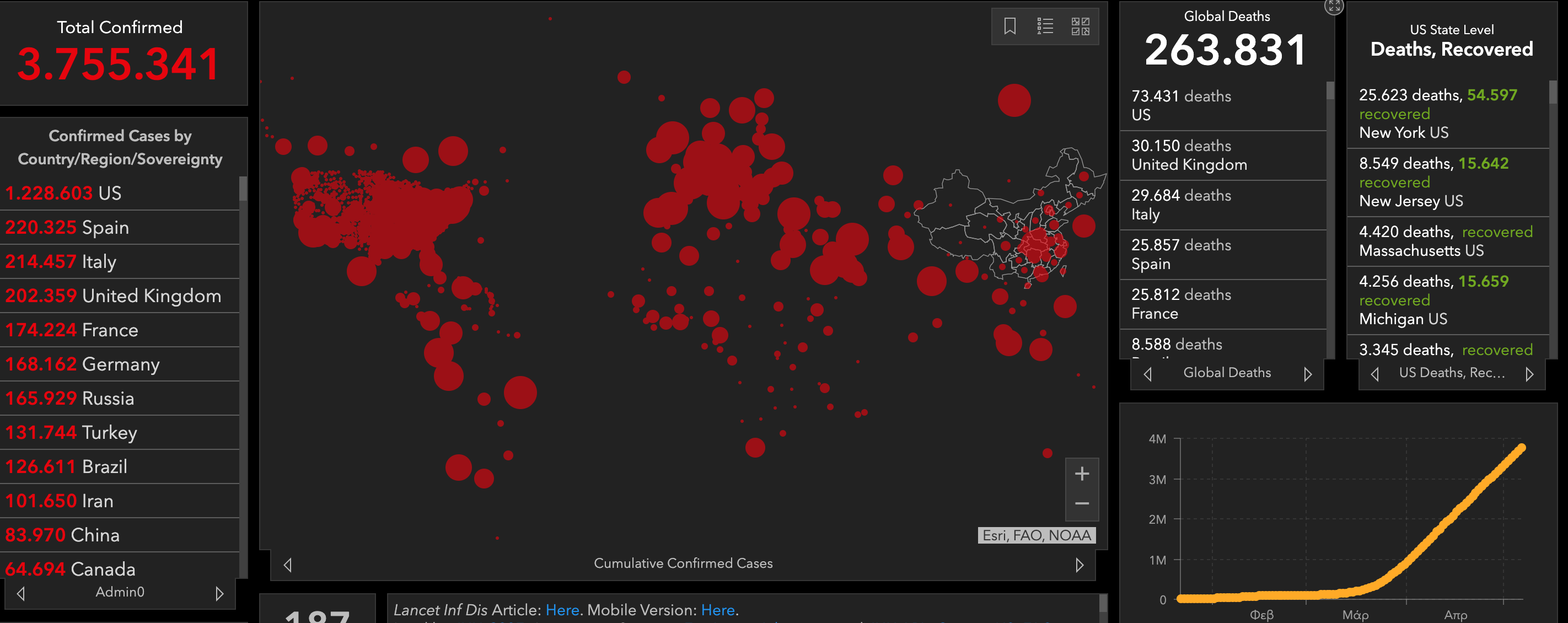Show the map legend list icon

1045,26
